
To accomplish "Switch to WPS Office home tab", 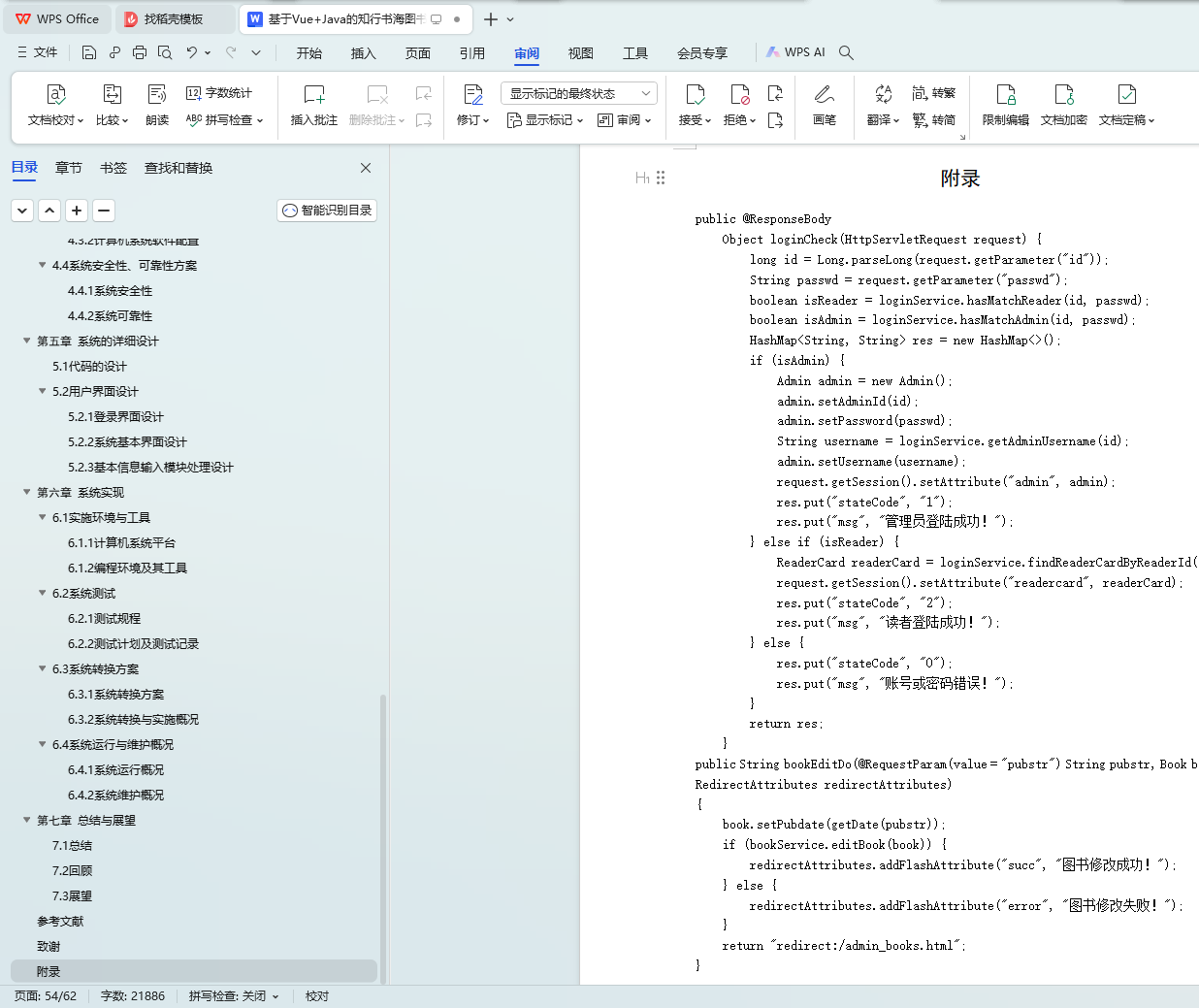I will [58, 19].
